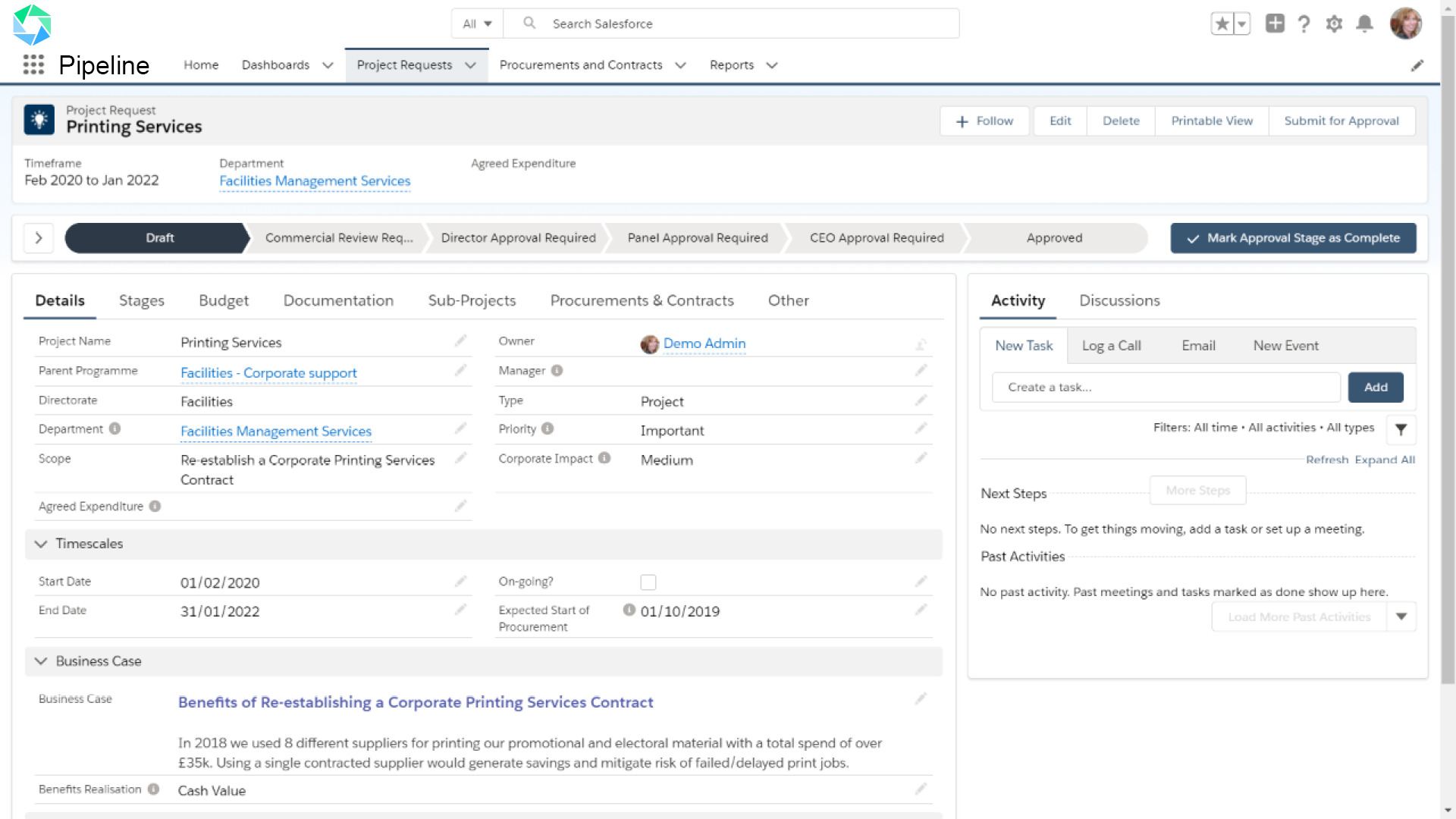Click the user profile avatar
This screenshot has height=819, width=1456.
1405,24
